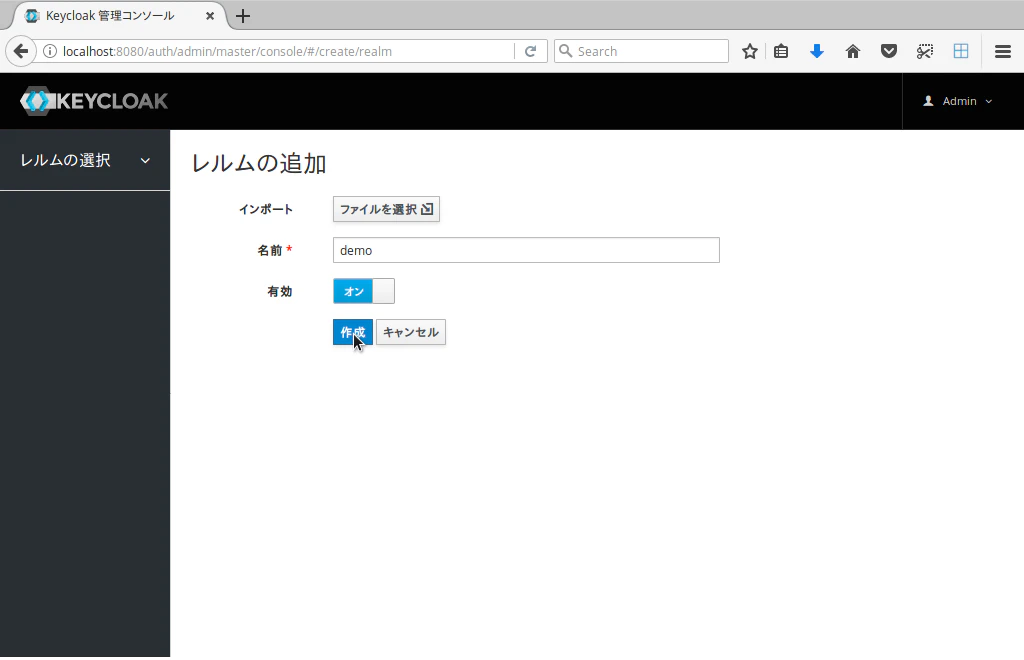Show bookmarks list icon in toolbar

(781, 51)
